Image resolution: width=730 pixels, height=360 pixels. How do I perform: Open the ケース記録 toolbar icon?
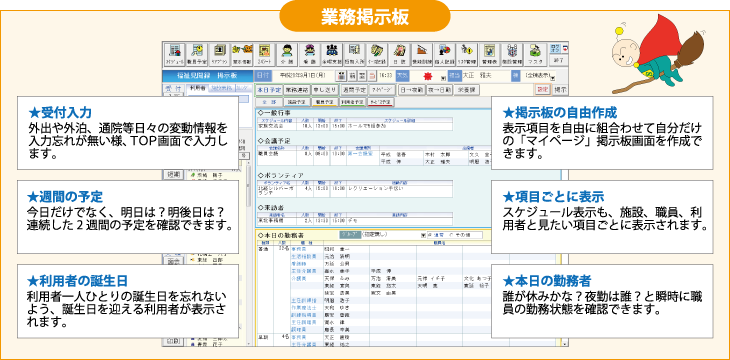click(376, 55)
